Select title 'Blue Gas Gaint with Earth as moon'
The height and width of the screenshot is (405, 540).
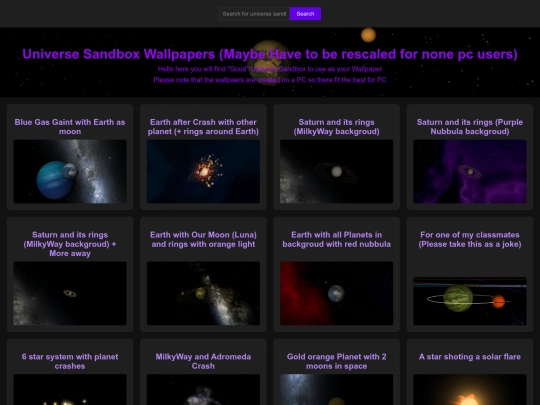(x=70, y=127)
